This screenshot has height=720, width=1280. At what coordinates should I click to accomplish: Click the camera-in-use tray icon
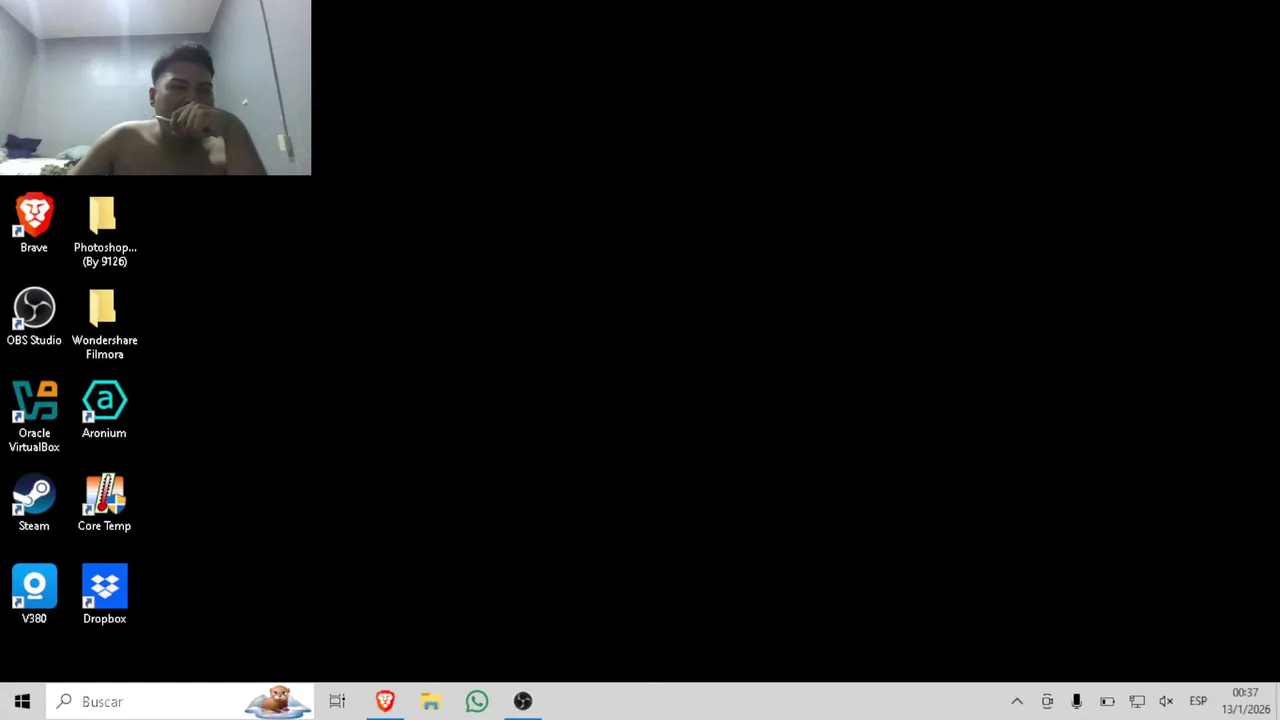pyautogui.click(x=1047, y=702)
